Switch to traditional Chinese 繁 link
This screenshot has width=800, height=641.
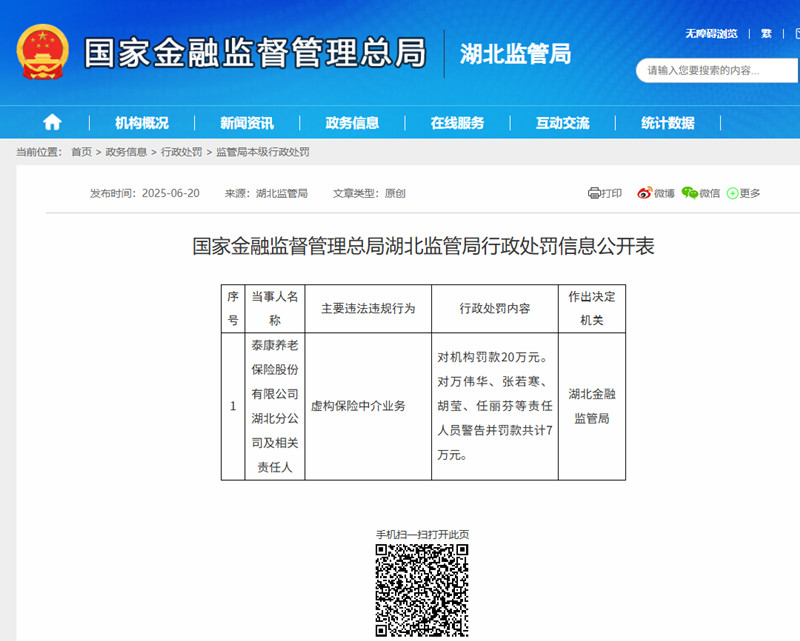(x=766, y=34)
